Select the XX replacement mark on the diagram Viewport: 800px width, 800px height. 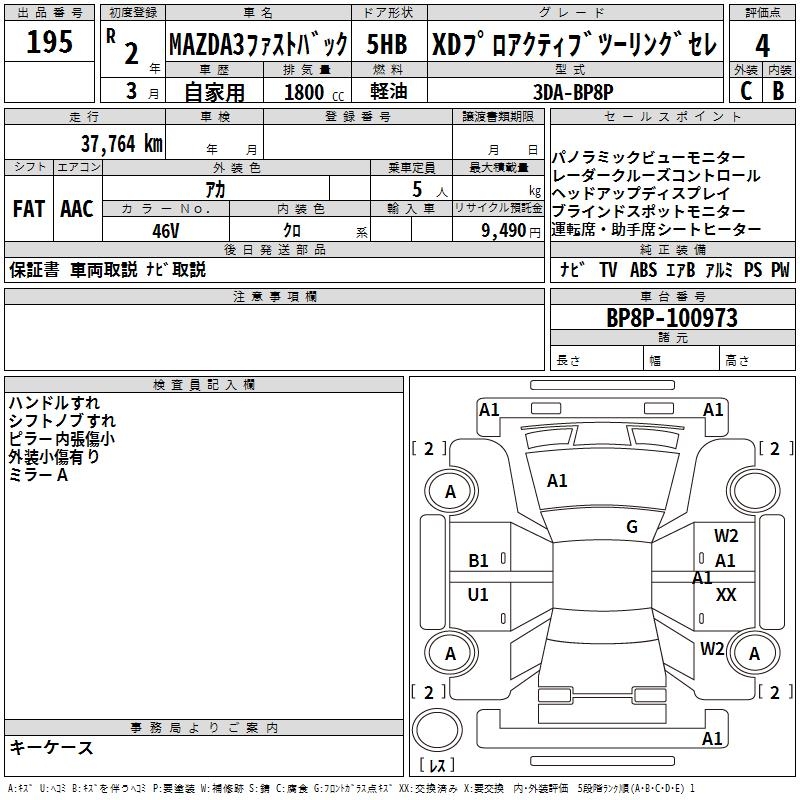[726, 594]
